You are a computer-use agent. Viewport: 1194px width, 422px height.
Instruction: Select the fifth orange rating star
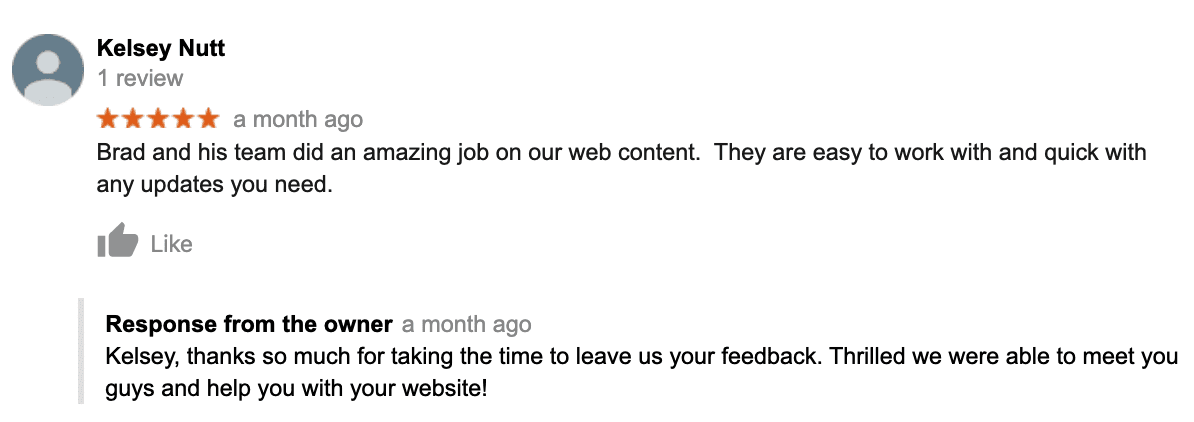pos(207,119)
